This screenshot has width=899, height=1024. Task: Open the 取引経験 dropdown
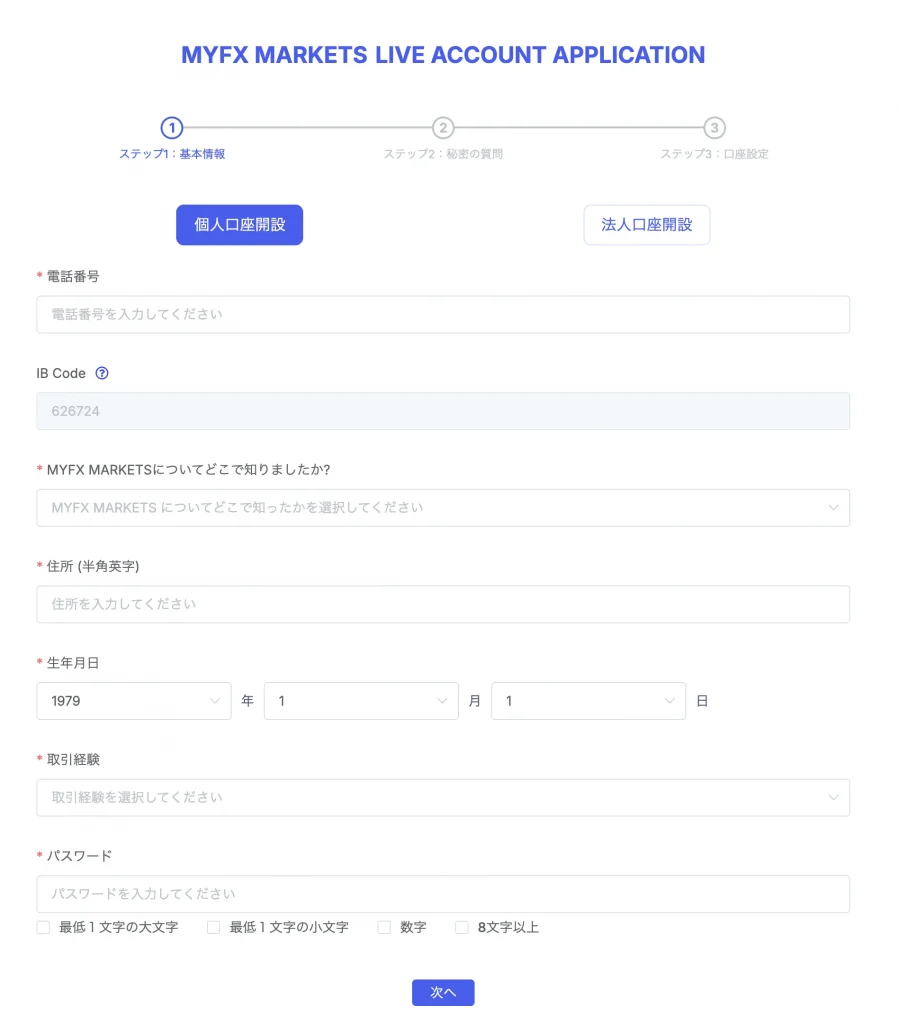point(443,797)
